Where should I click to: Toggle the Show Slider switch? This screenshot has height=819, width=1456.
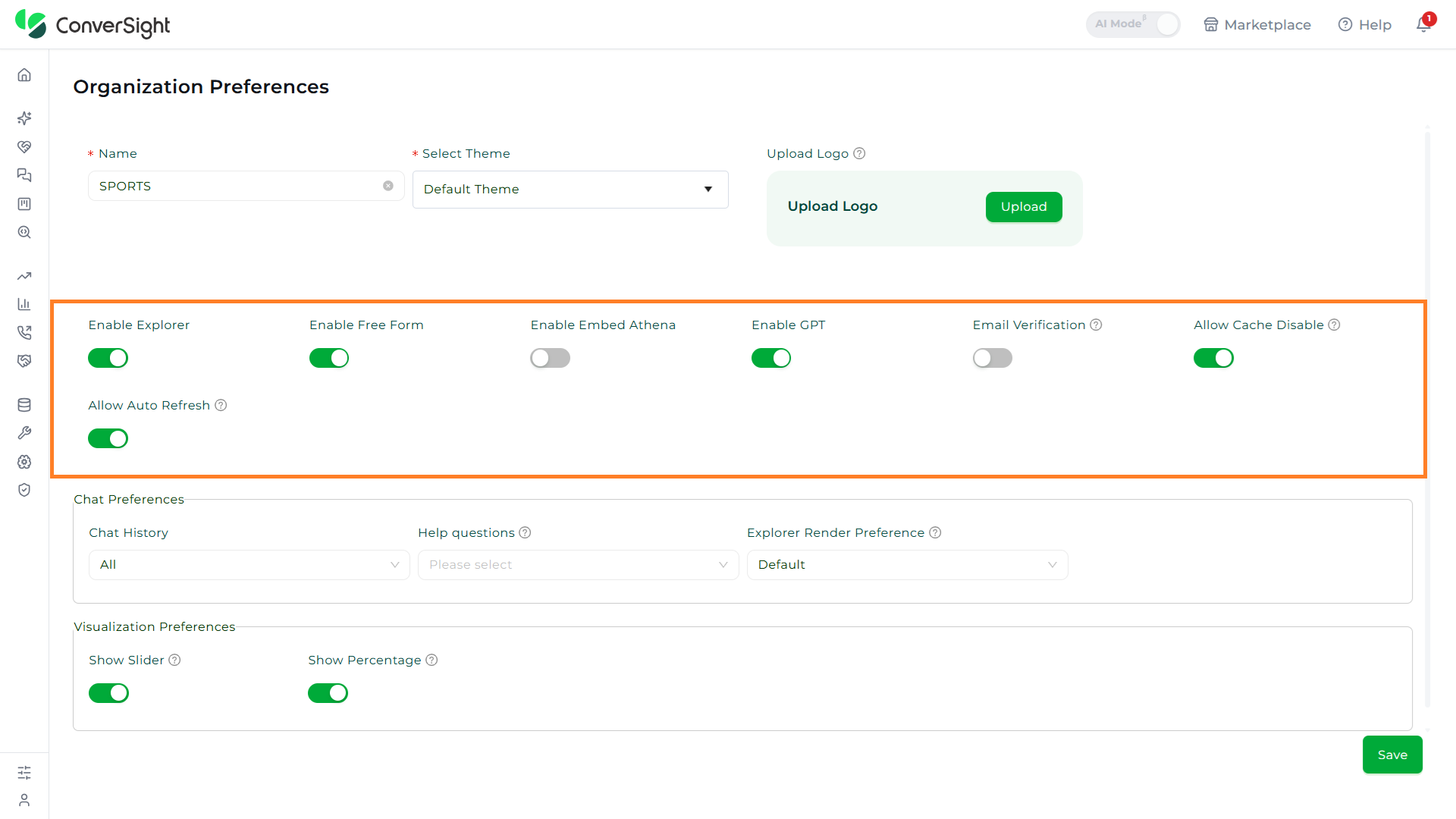(x=108, y=693)
